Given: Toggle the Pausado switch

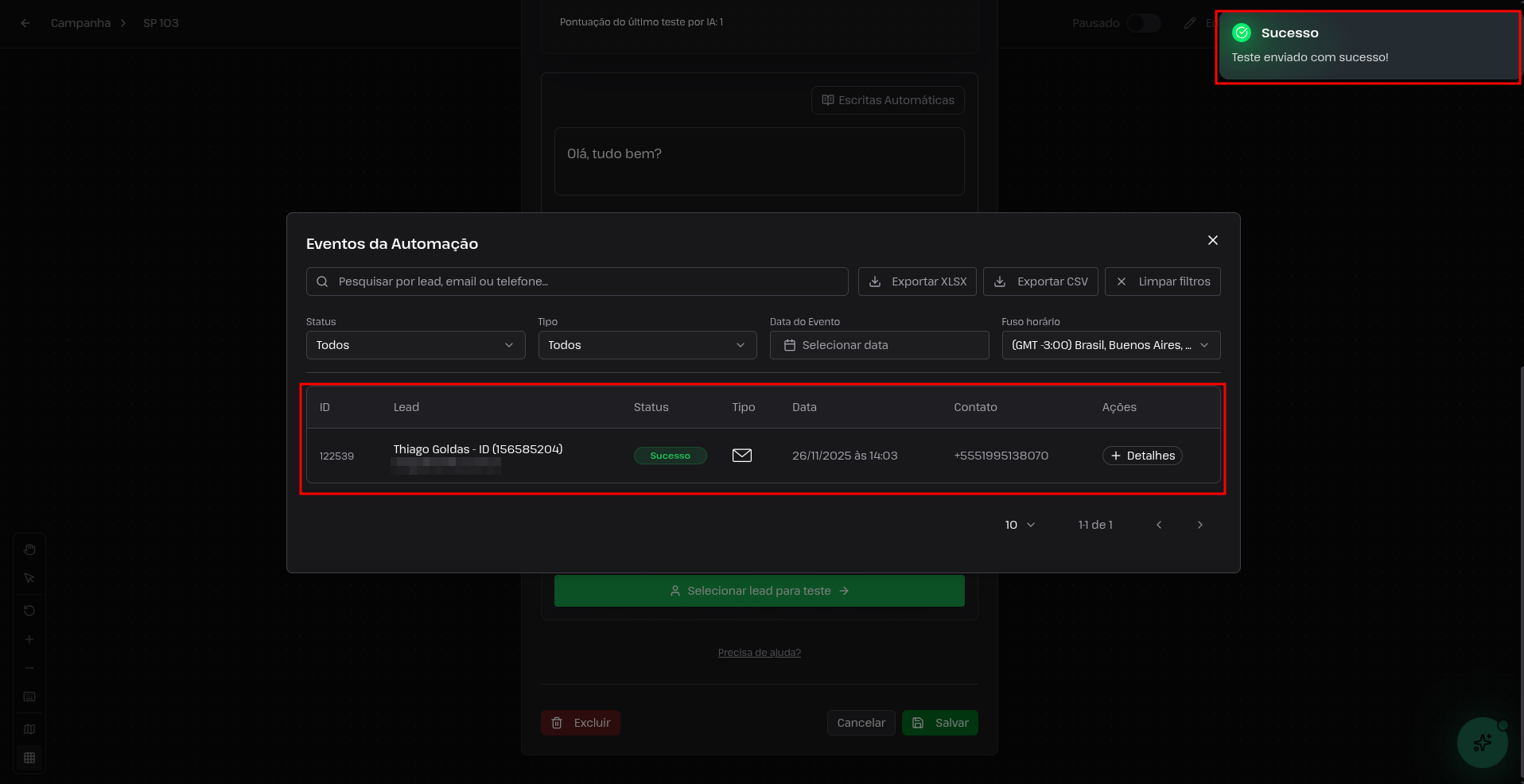Looking at the screenshot, I should tap(1143, 23).
